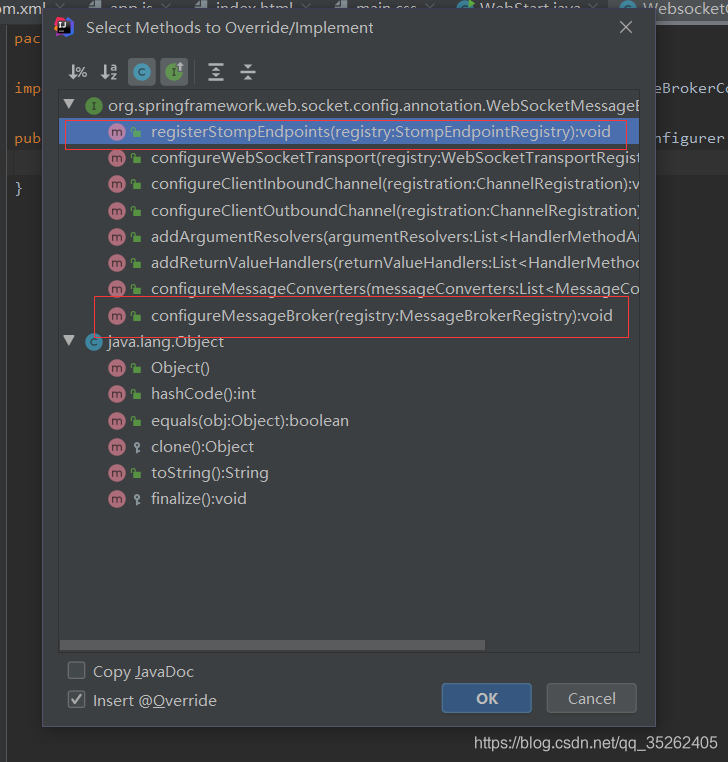This screenshot has width=728, height=762.
Task: Select finalize():void method
Action: click(x=349, y=499)
